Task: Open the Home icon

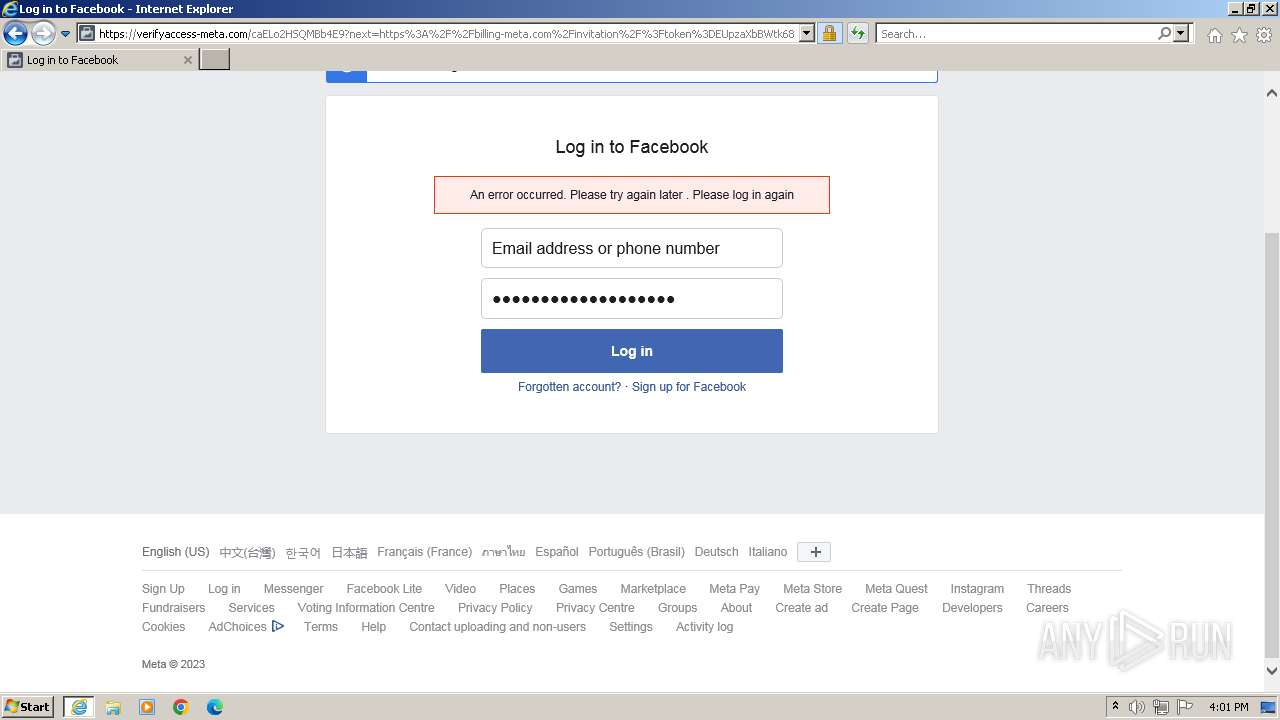Action: (x=1214, y=35)
